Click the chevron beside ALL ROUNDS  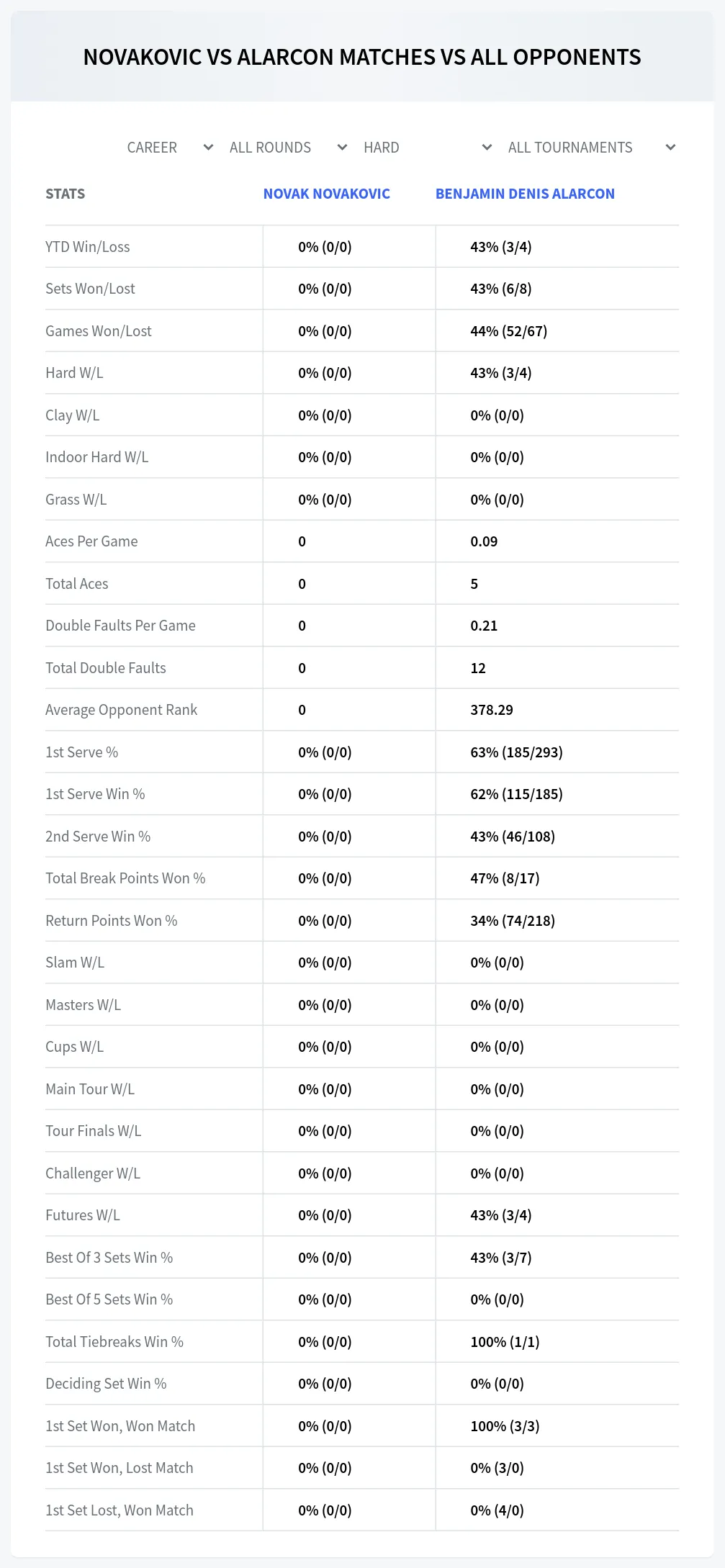(342, 148)
